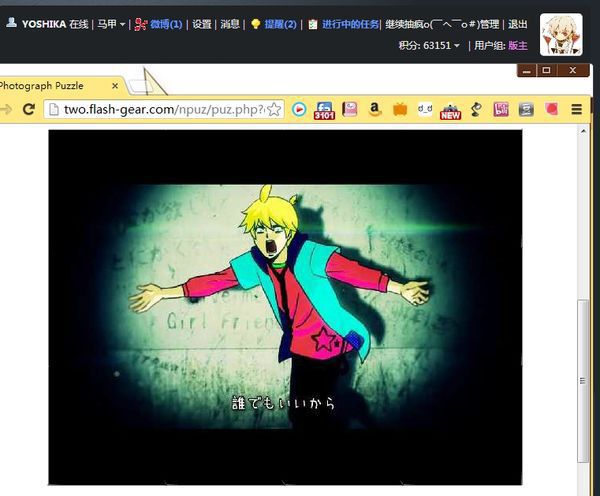
Task: Expand the 马甲 dropdown
Action: click(110, 24)
